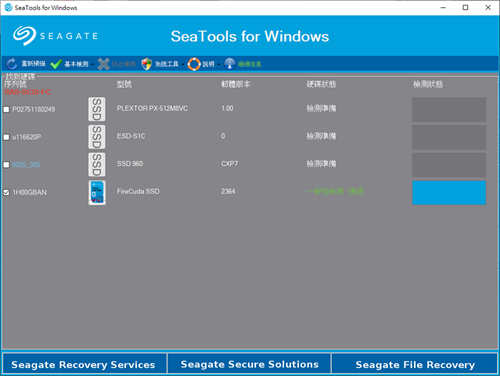Click the grey test status box for Plextor
The width and height of the screenshot is (500, 376).
[x=449, y=110]
